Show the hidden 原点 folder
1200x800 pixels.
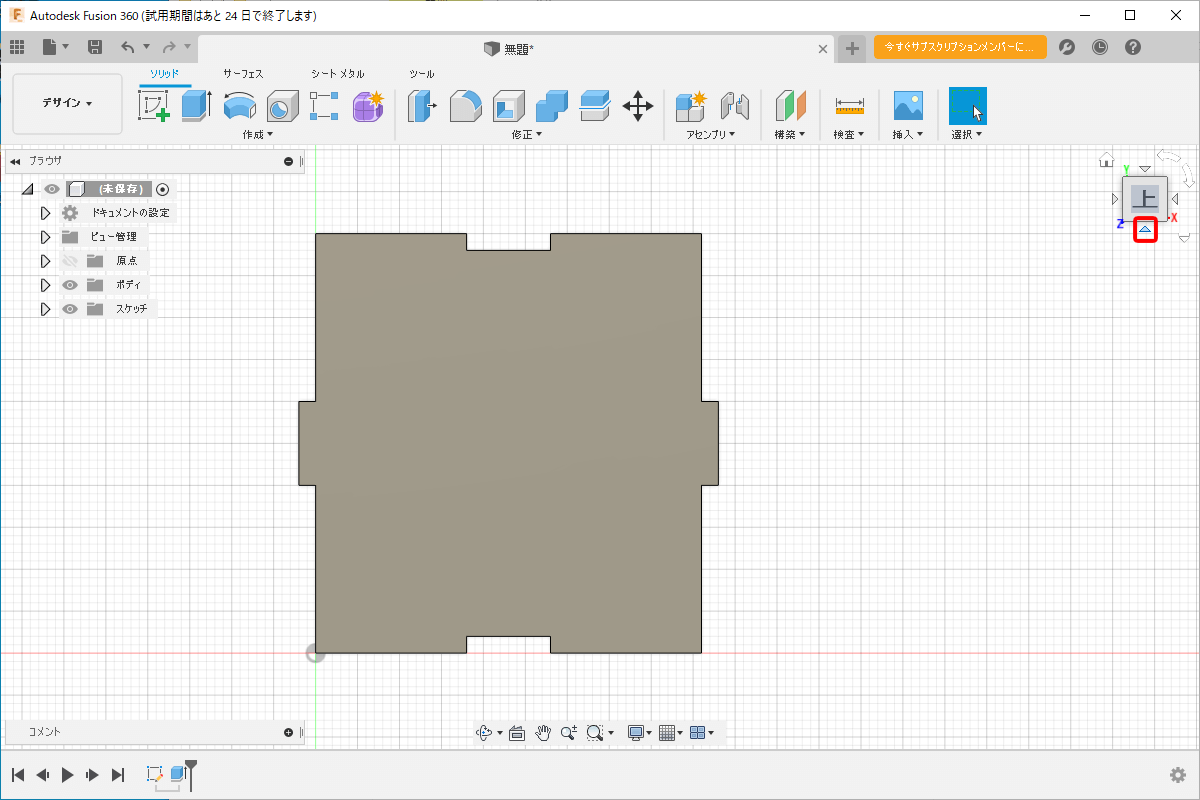(x=70, y=261)
